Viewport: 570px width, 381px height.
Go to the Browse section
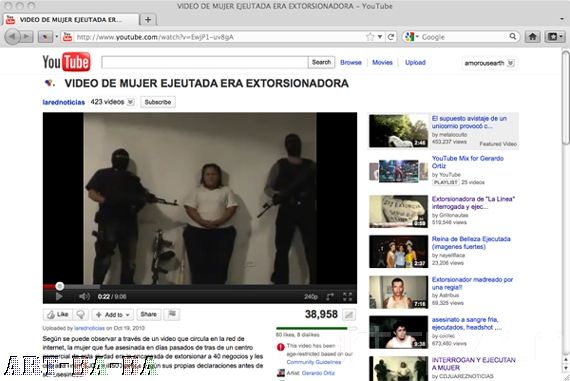[351, 63]
